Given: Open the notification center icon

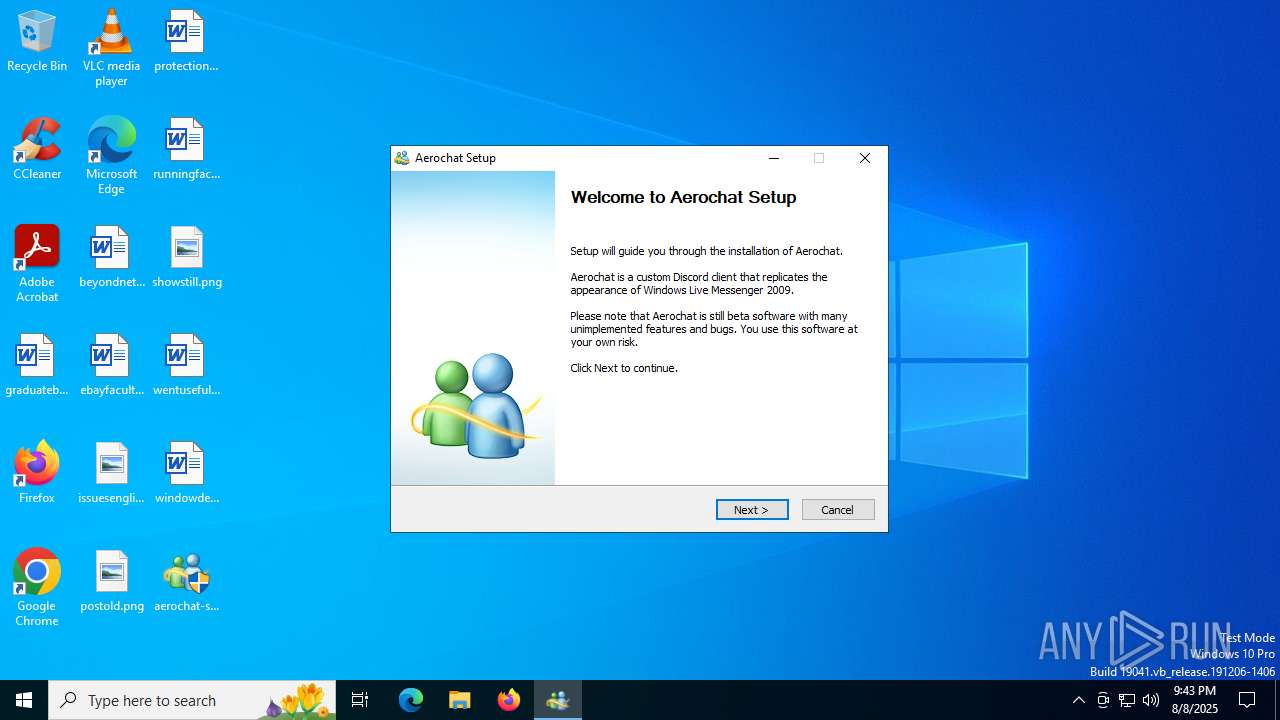Looking at the screenshot, I should (1247, 700).
